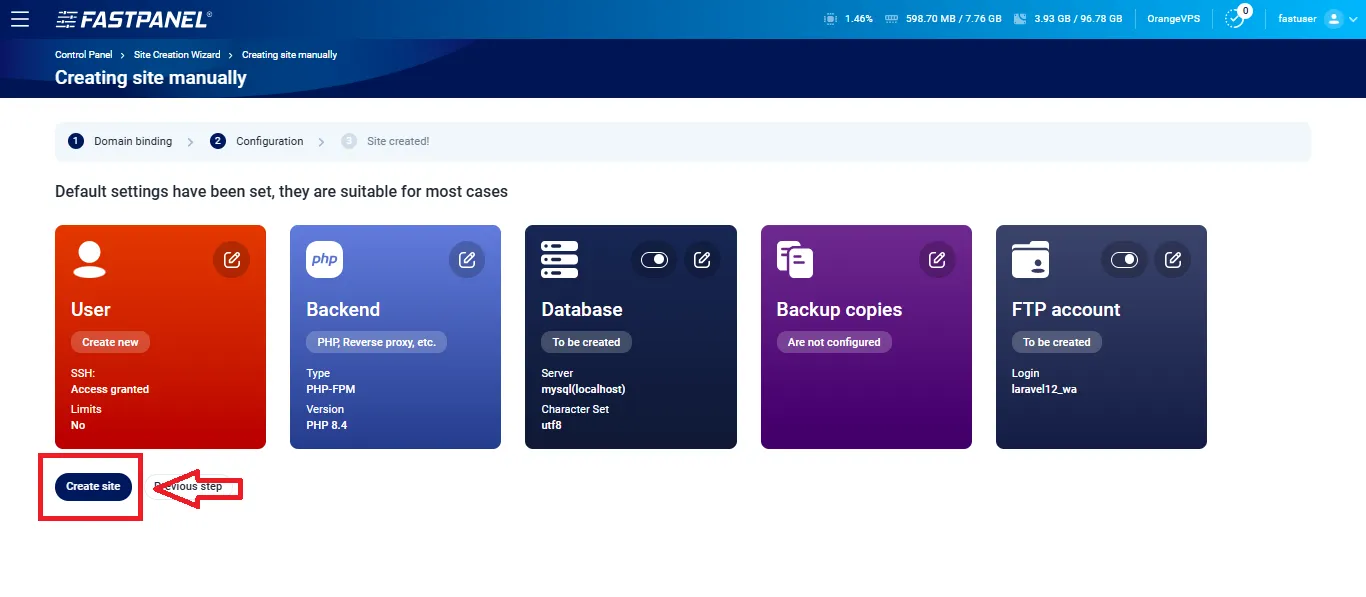Open the Backend edit settings pencil
This screenshot has width=1366, height=597.
tap(467, 259)
